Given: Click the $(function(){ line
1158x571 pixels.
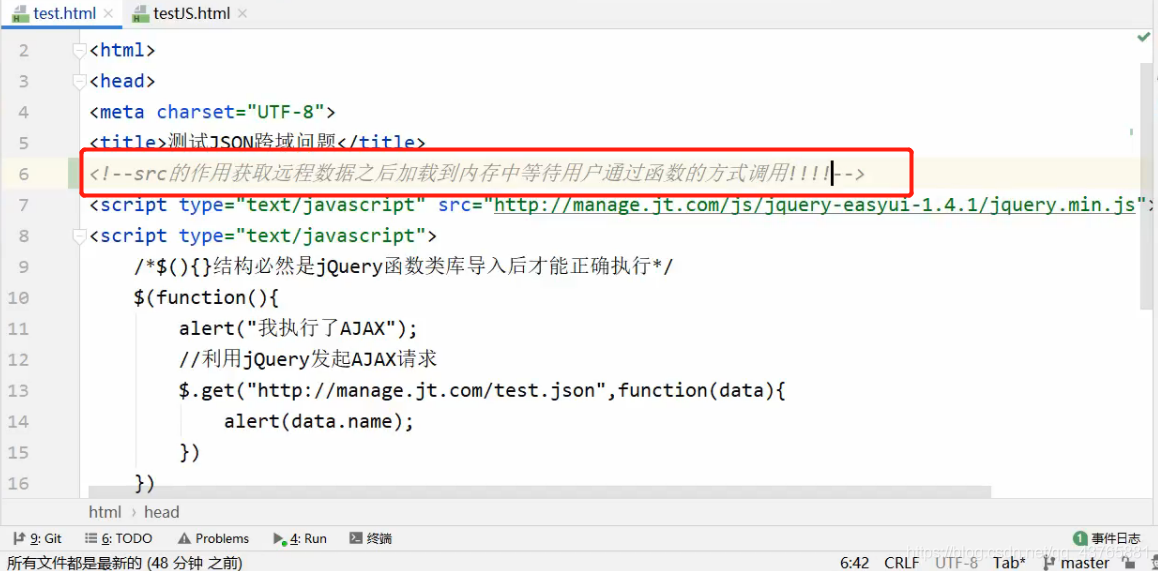Looking at the screenshot, I should pyautogui.click(x=206, y=298).
